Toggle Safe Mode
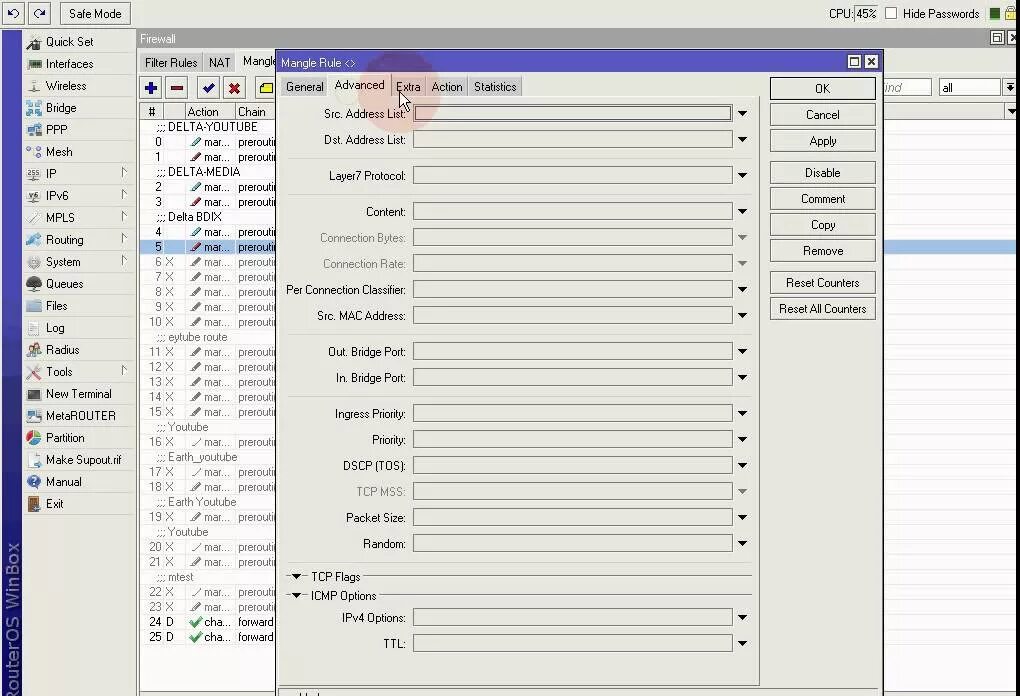 [95, 14]
